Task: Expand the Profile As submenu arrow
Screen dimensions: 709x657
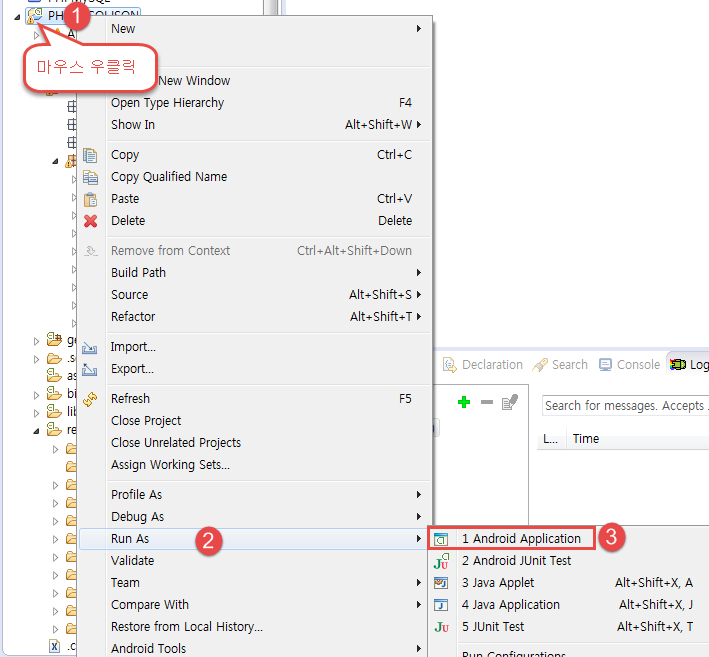Action: [419, 495]
